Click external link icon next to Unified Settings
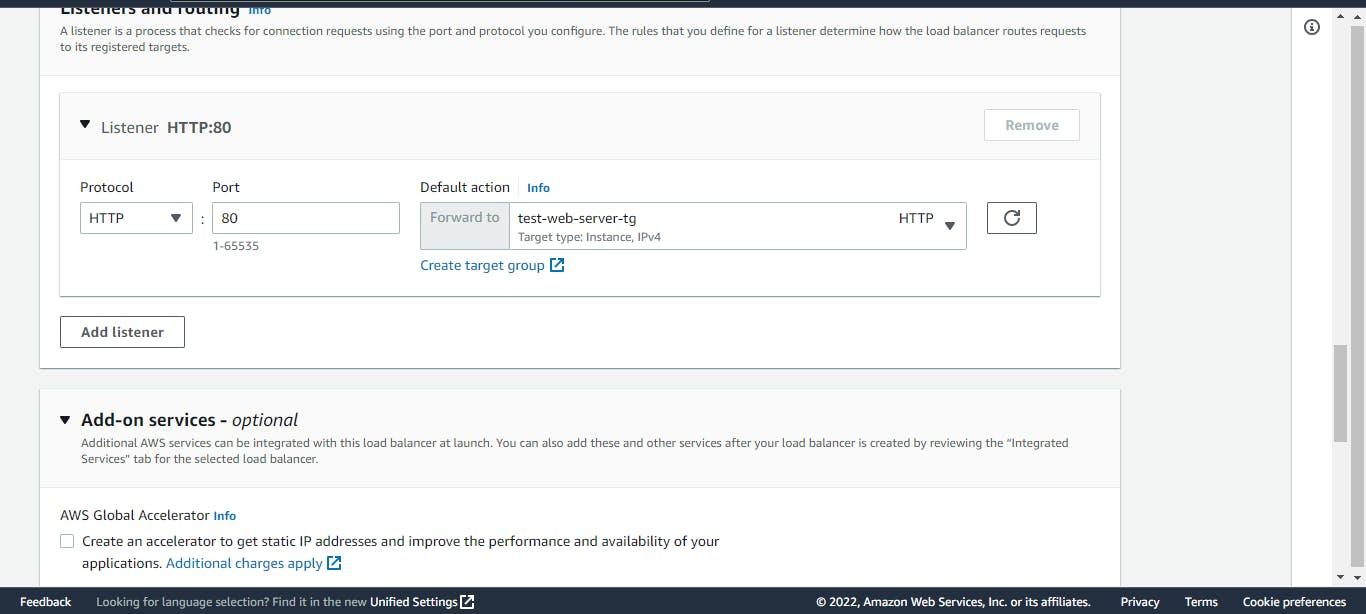Image resolution: width=1366 pixels, height=614 pixels. tap(467, 601)
